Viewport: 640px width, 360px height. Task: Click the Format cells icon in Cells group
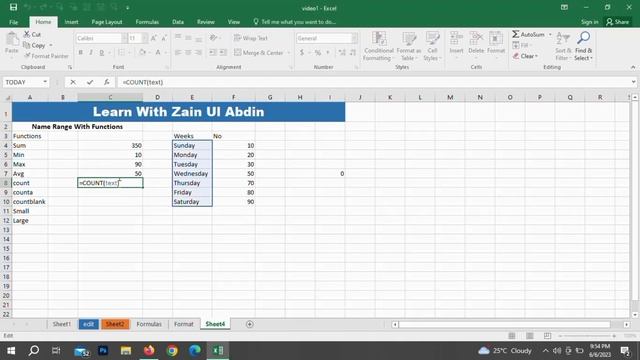[496, 38]
